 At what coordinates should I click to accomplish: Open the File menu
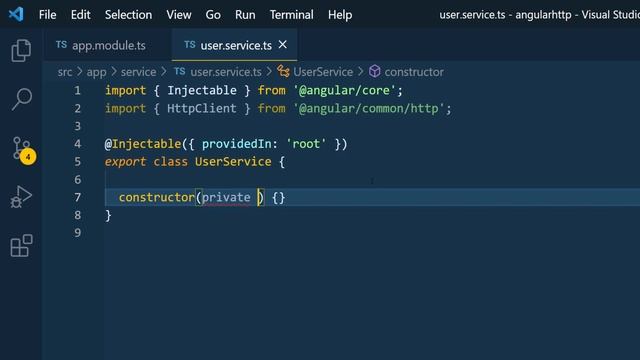[47, 15]
